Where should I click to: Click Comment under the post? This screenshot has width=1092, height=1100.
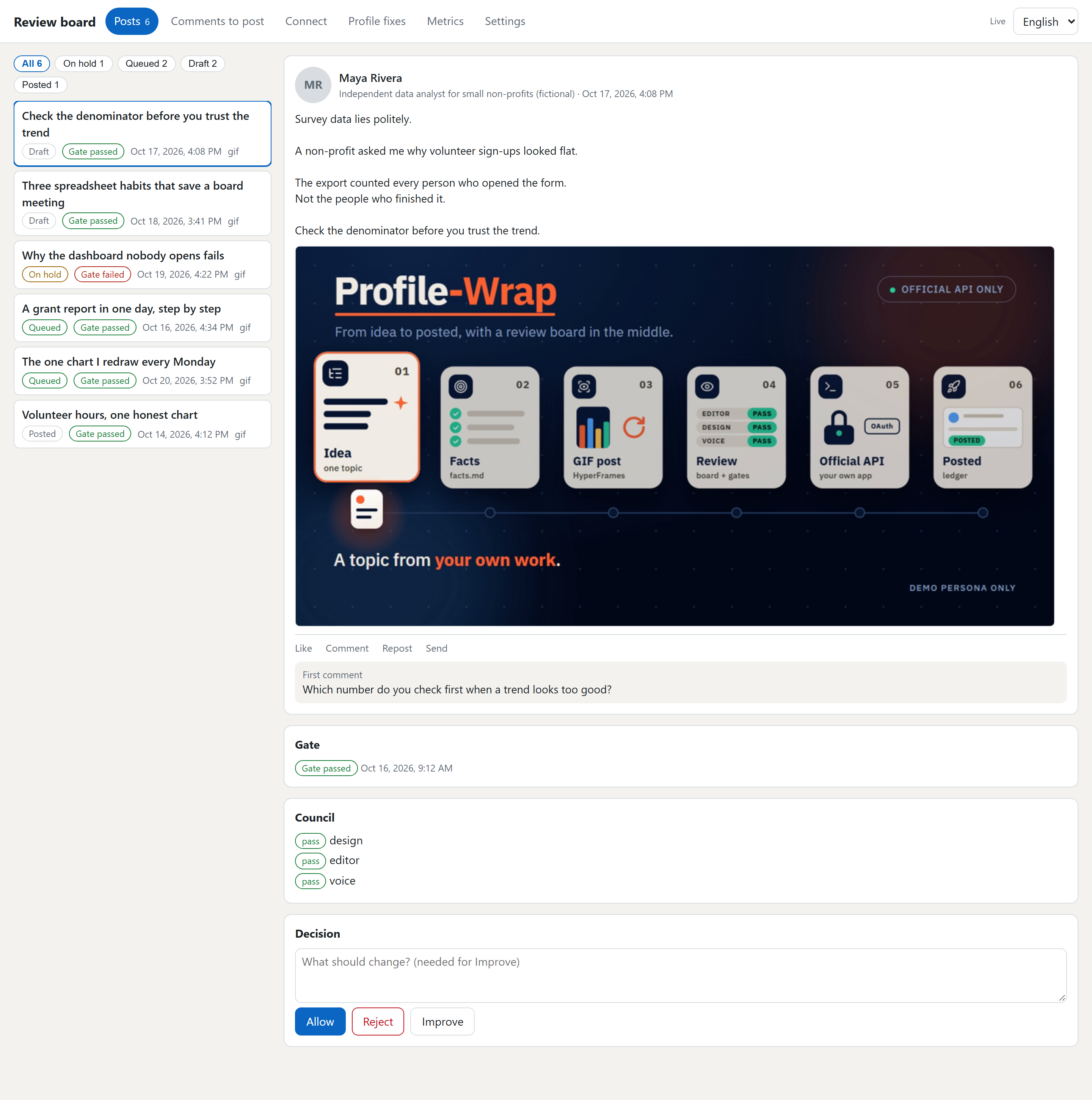(x=347, y=648)
